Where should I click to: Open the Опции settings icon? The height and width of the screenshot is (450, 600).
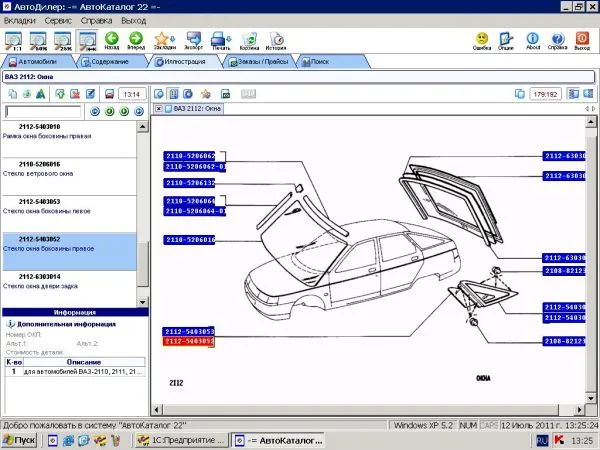point(506,41)
